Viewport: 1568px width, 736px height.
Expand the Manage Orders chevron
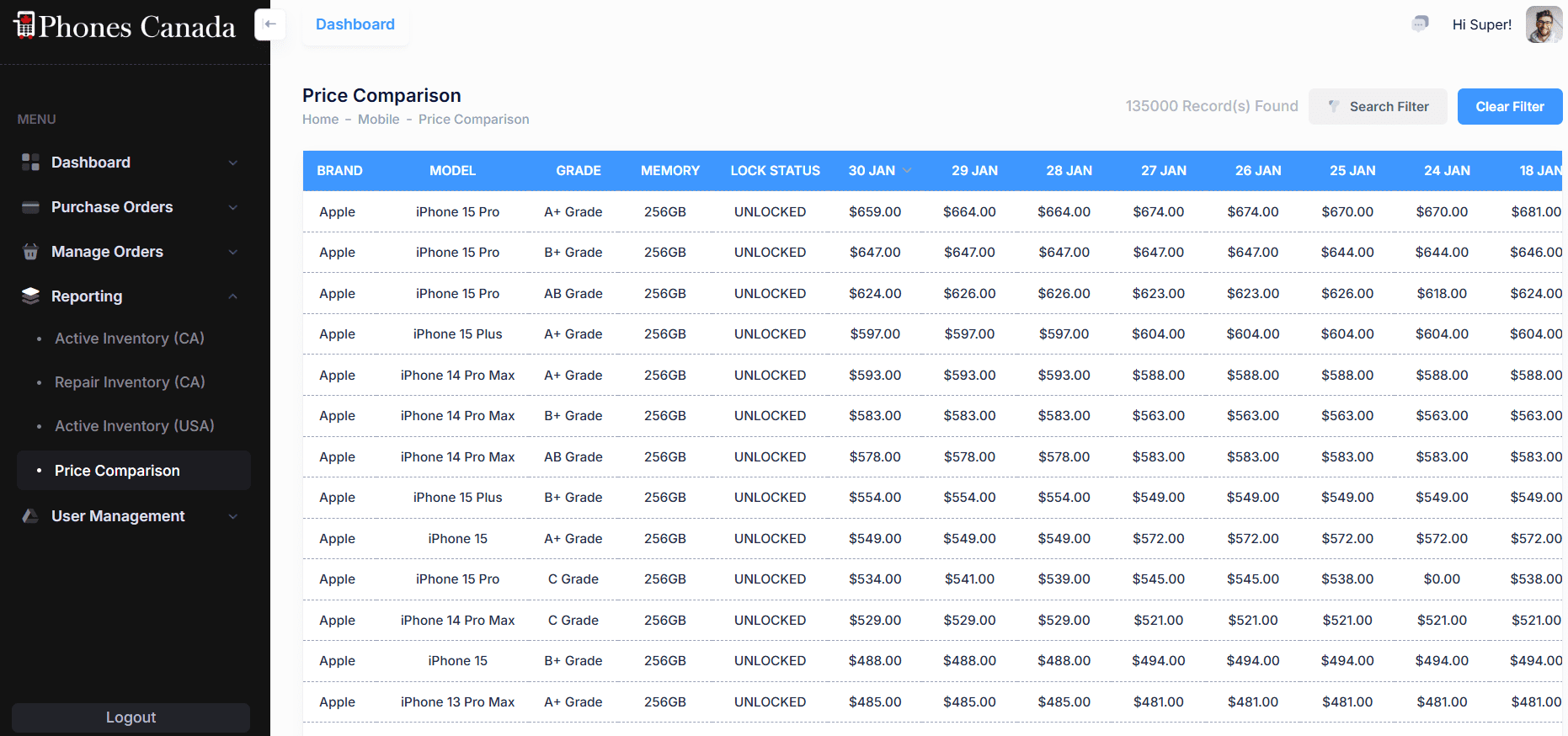click(233, 252)
